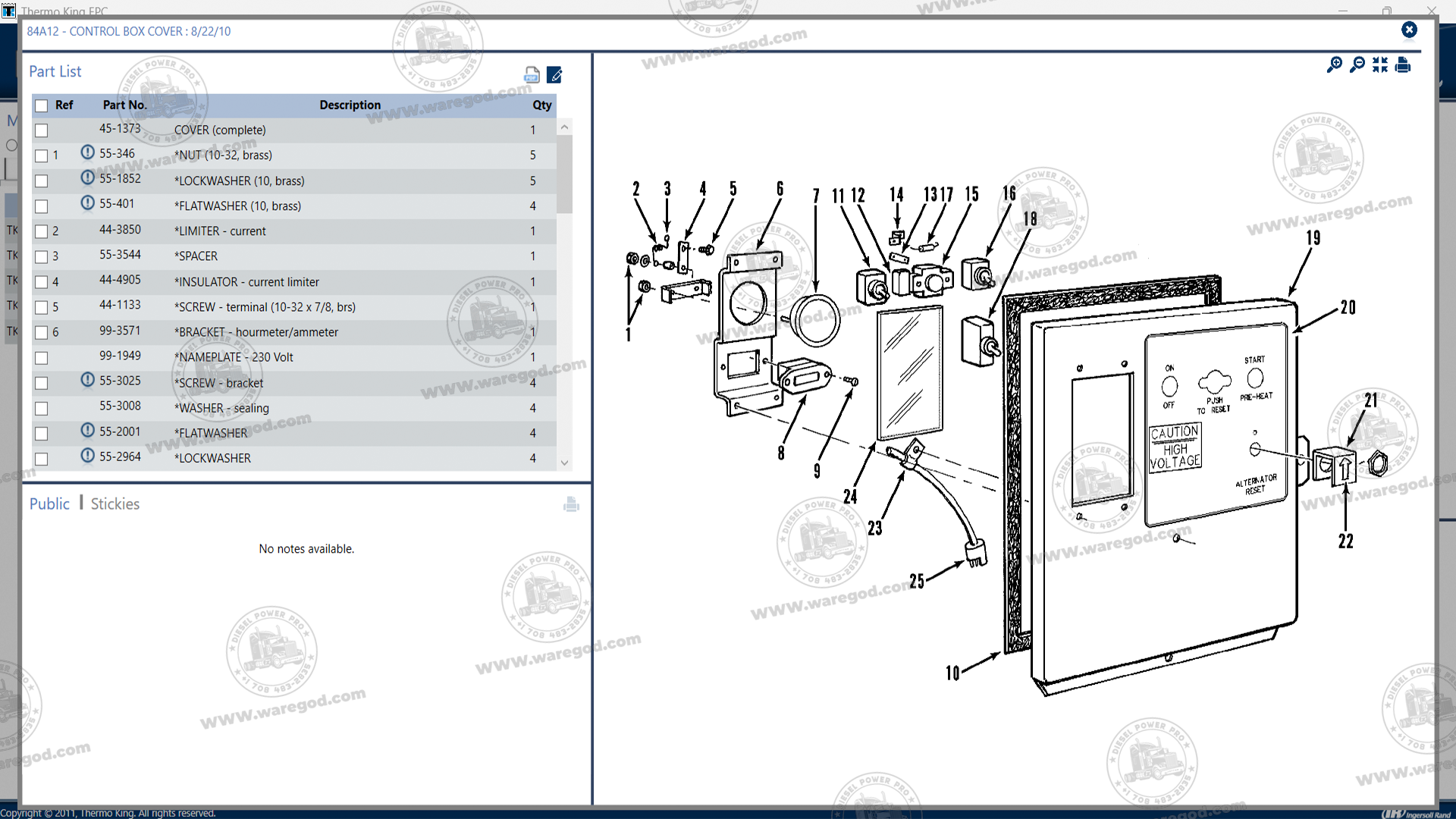Switch to the Public notes tab
Viewport: 1456px width, 819px height.
click(49, 504)
